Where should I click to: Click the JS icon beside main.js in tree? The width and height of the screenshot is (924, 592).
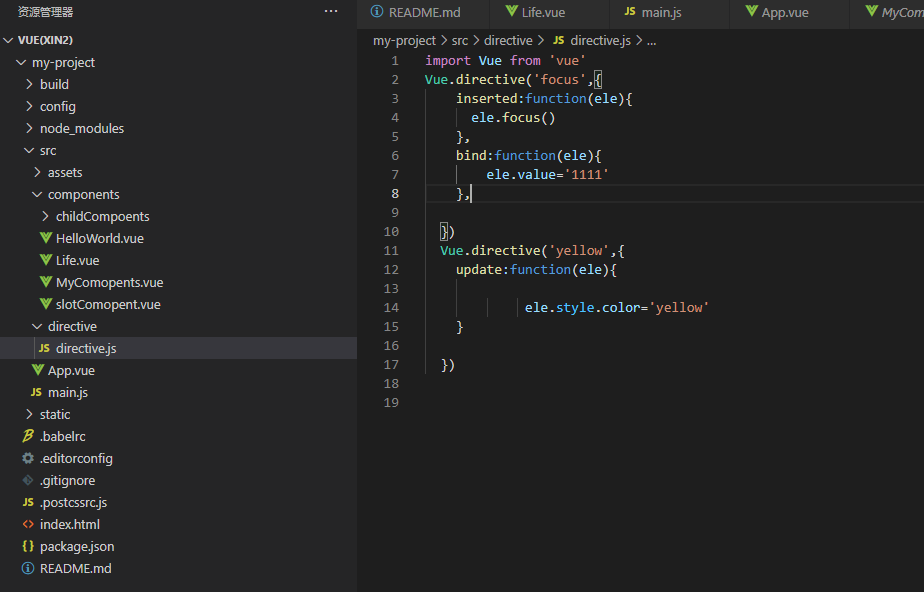point(37,392)
